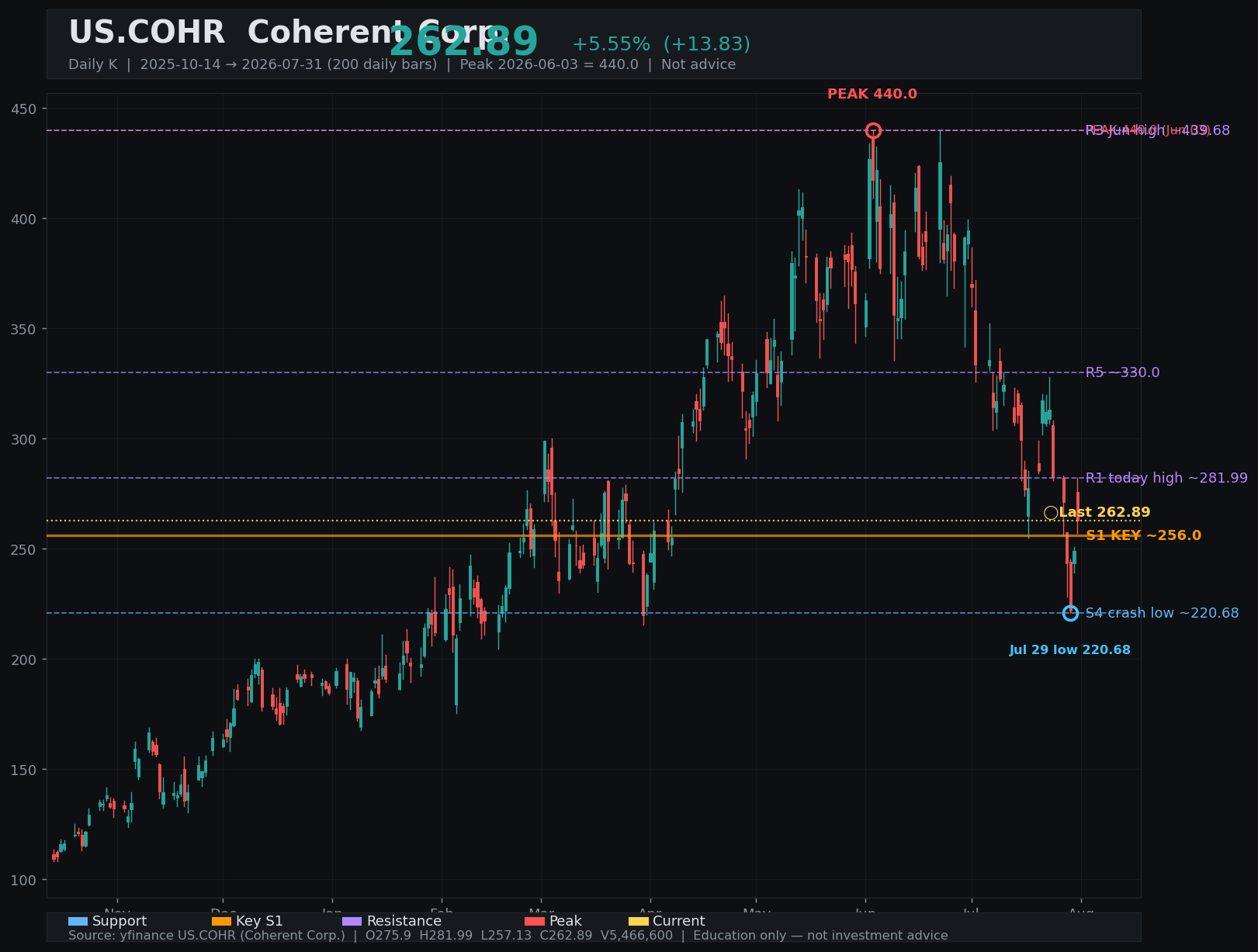
Task: Click the orange Key S1 legend swatch
Action: pos(221,922)
